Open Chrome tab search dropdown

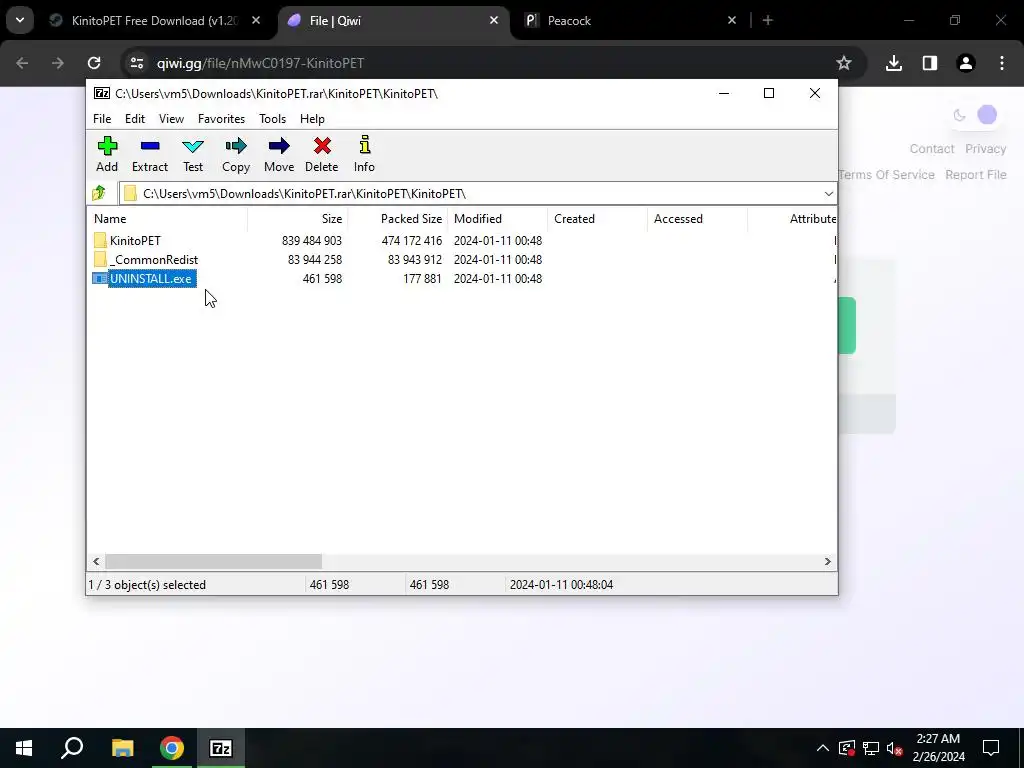point(20,20)
